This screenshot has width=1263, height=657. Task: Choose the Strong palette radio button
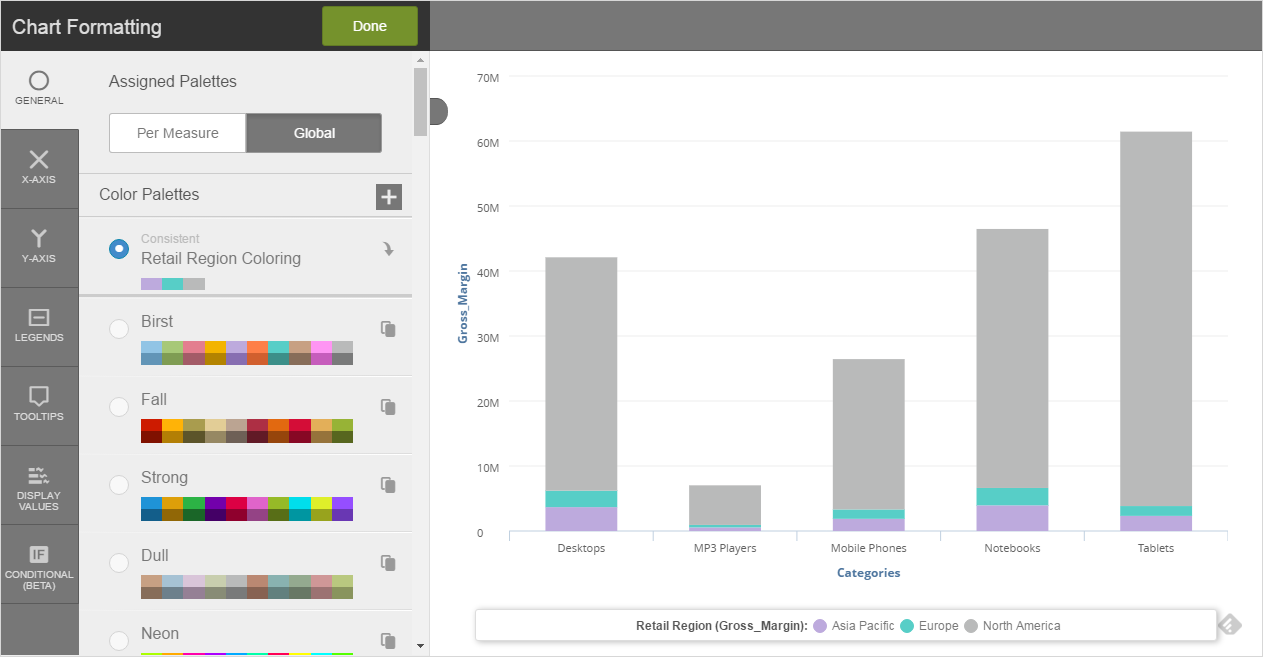[119, 485]
